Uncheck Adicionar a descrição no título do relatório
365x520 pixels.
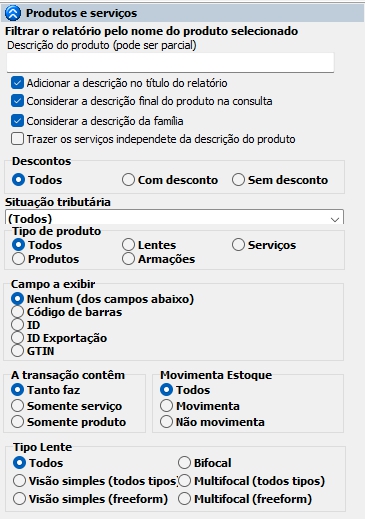pyautogui.click(x=17, y=83)
